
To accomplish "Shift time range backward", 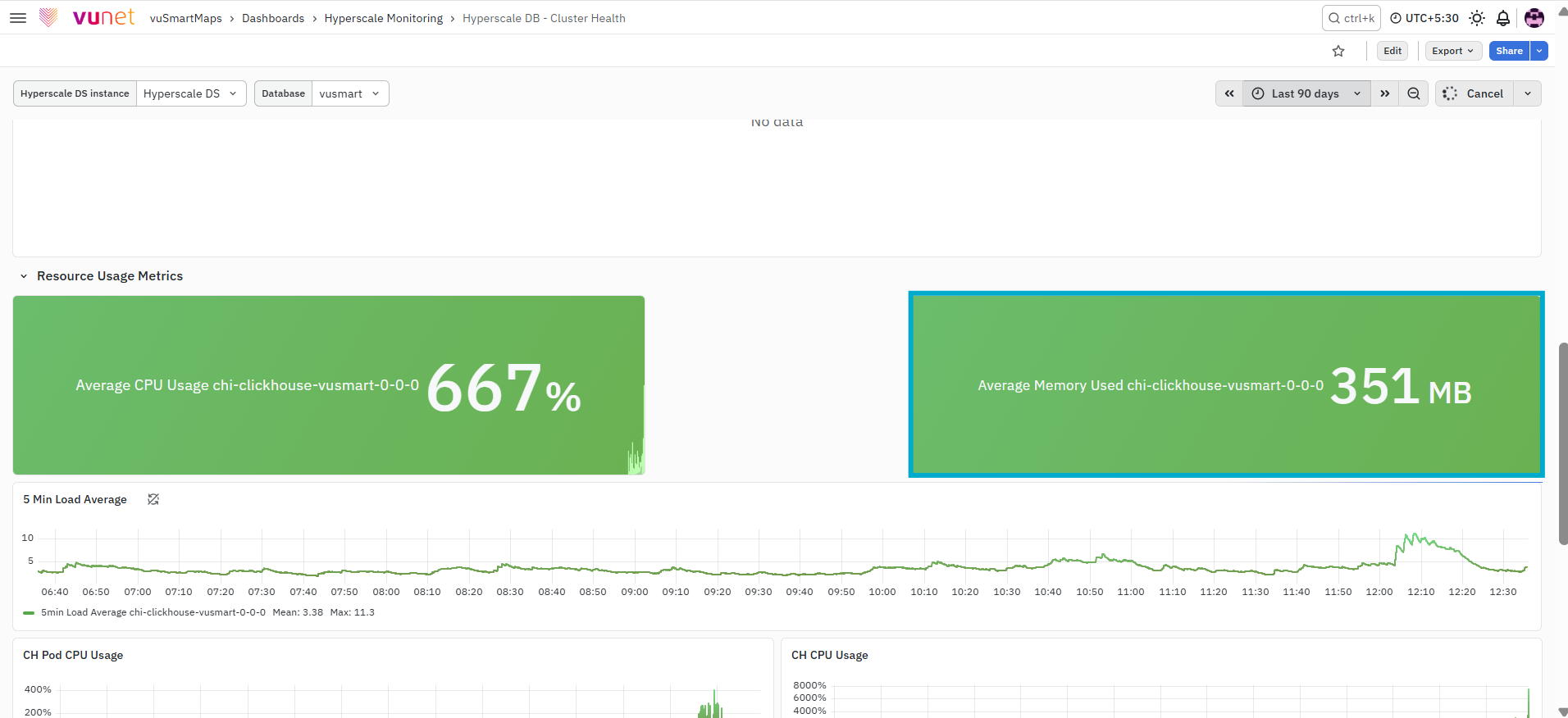I will click(x=1229, y=93).
